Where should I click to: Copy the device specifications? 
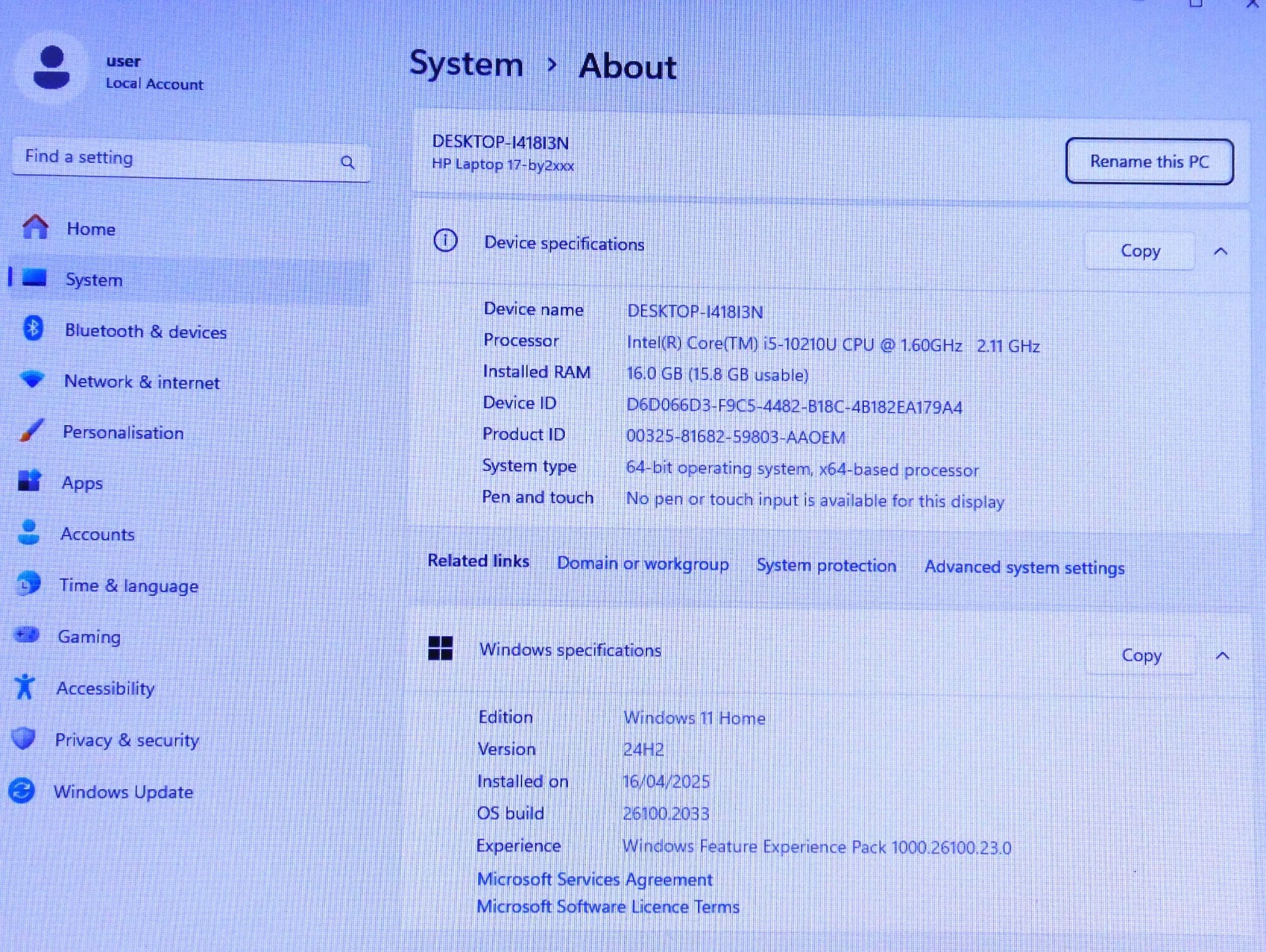(x=1140, y=251)
